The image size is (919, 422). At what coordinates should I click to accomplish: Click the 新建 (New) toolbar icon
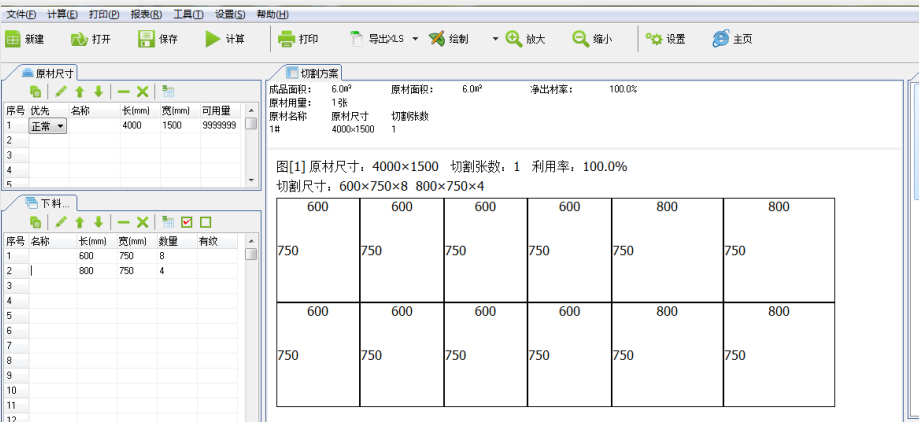pyautogui.click(x=13, y=39)
